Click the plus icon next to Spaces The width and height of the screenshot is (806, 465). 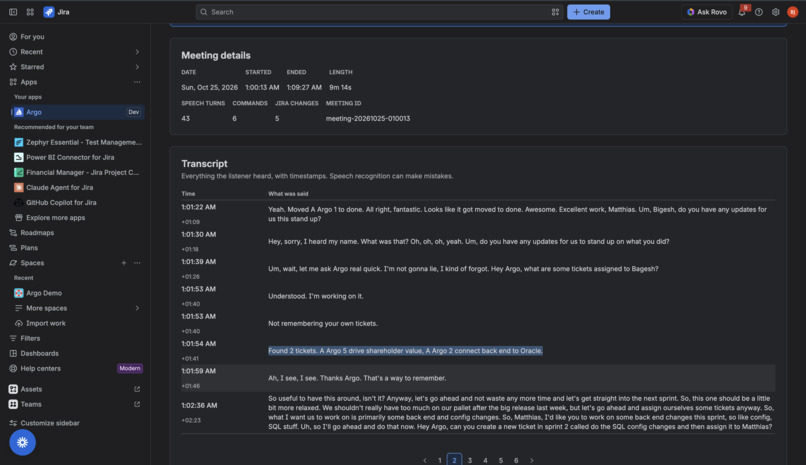click(x=124, y=263)
